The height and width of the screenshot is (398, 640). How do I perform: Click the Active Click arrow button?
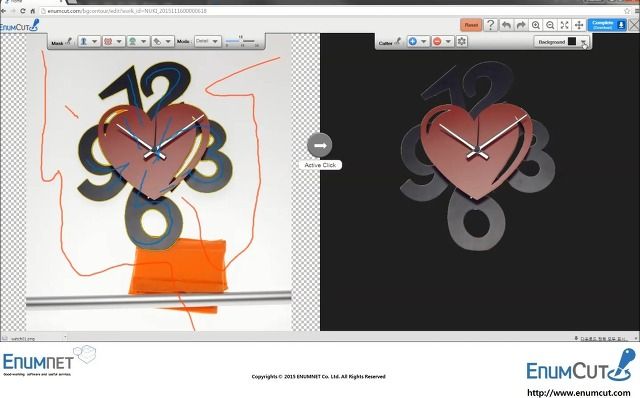pos(320,145)
